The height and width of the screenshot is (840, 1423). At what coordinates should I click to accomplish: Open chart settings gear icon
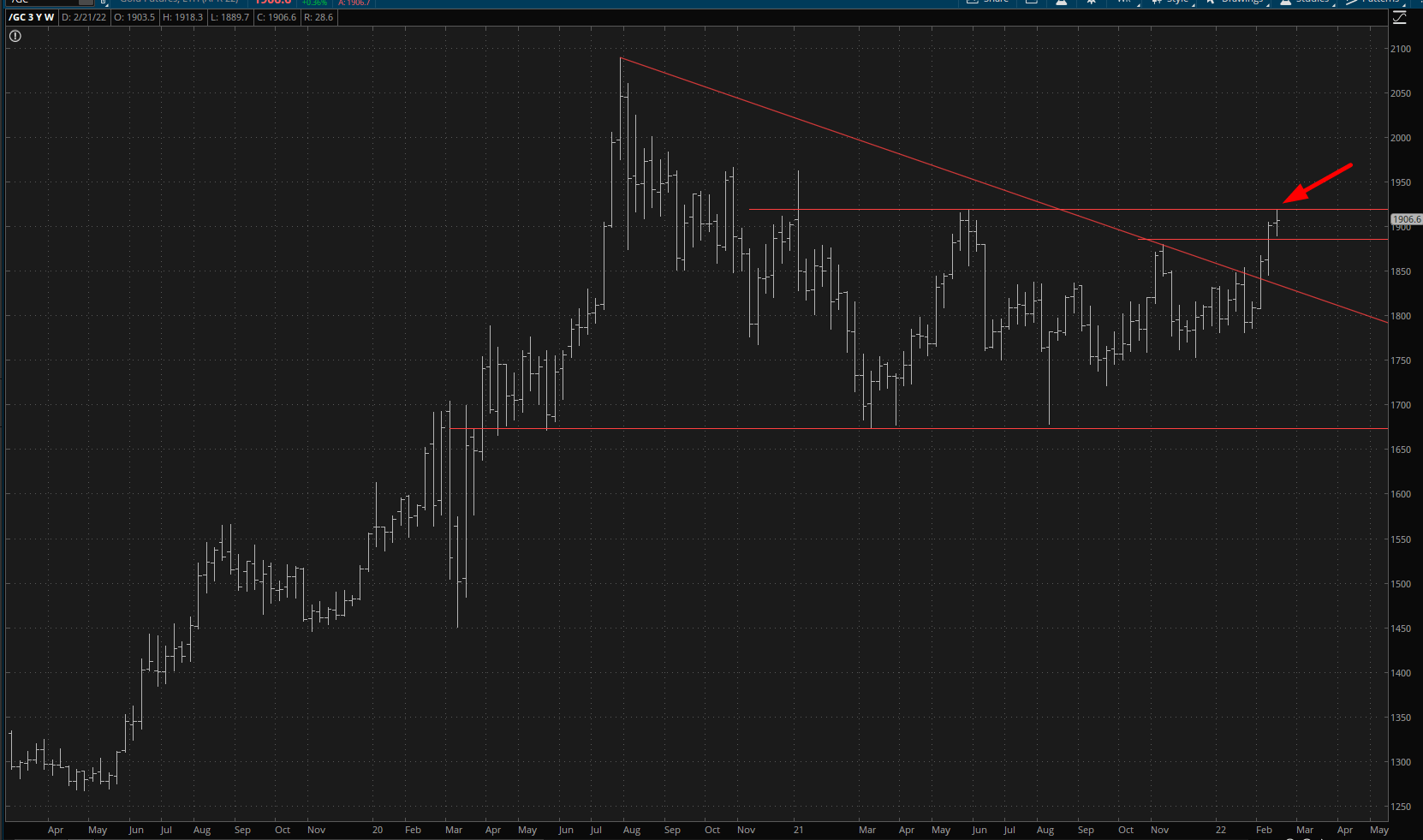tap(1092, 3)
